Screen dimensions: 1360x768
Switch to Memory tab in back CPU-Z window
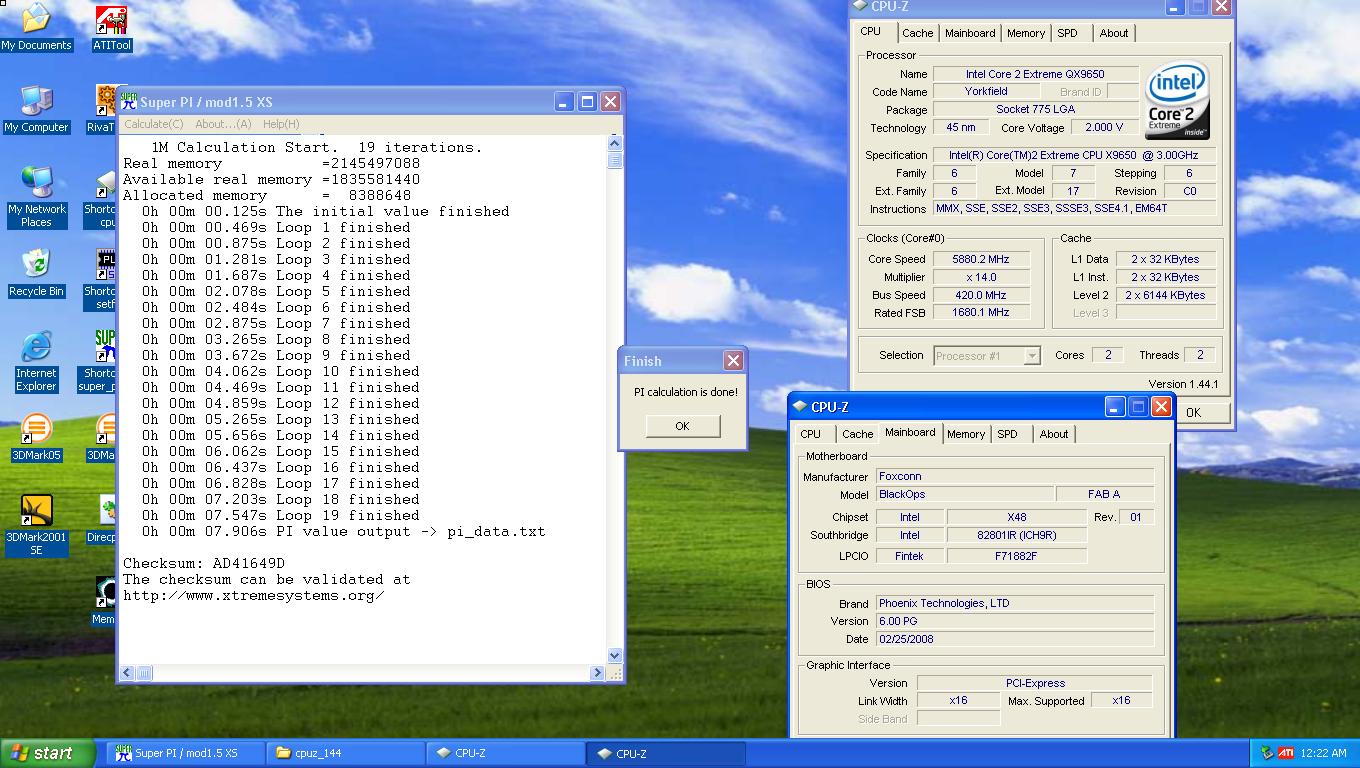[x=1025, y=33]
